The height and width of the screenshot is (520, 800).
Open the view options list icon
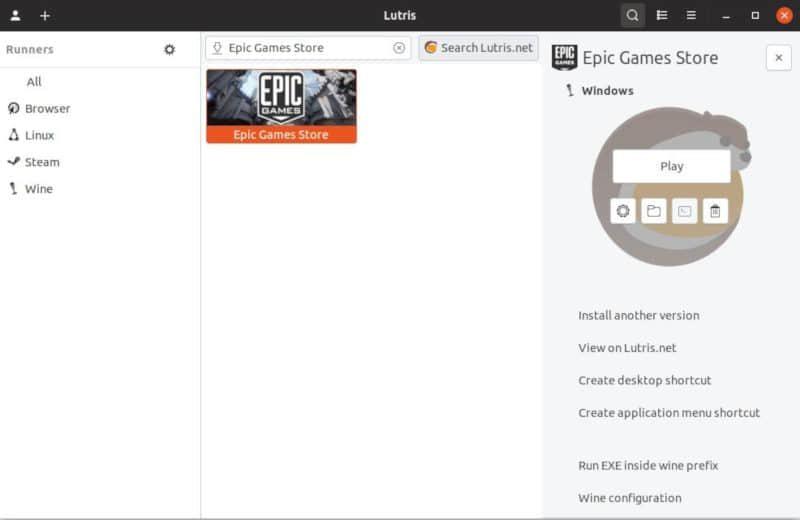click(662, 15)
